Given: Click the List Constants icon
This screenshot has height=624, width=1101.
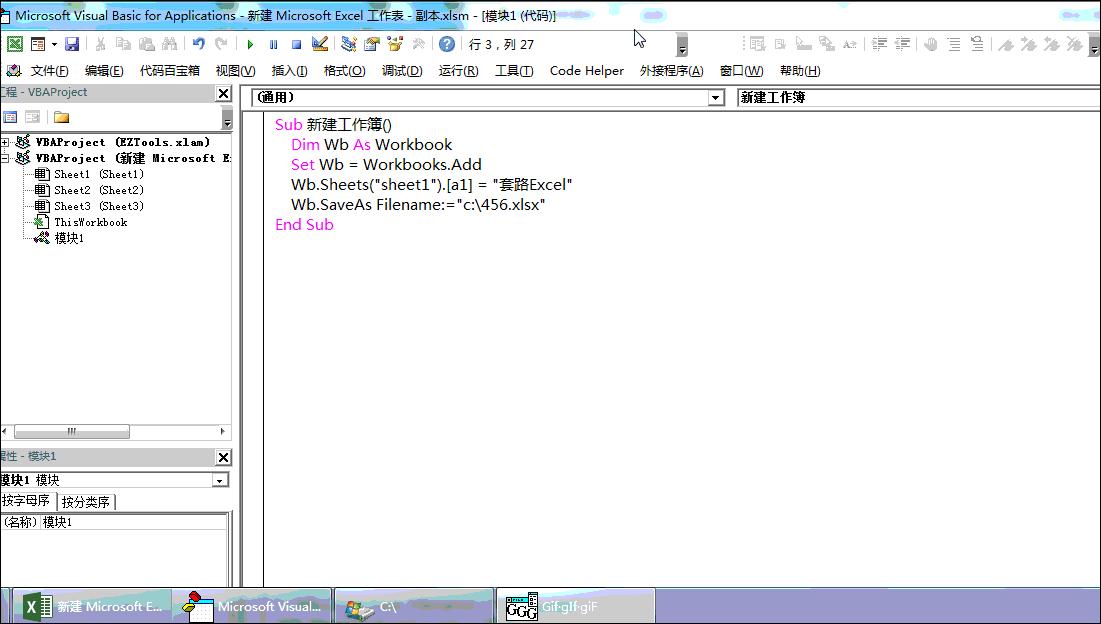Looking at the screenshot, I should [x=780, y=44].
